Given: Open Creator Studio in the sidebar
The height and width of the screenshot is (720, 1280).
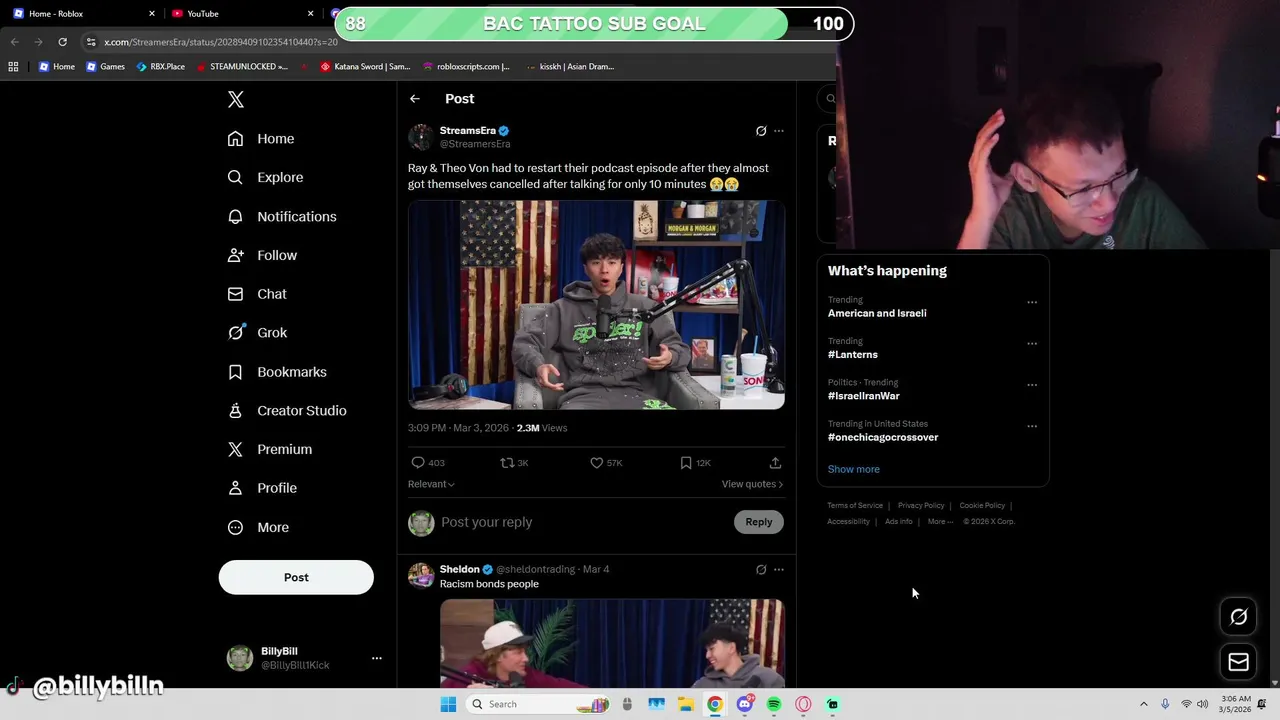Looking at the screenshot, I should click(x=287, y=411).
